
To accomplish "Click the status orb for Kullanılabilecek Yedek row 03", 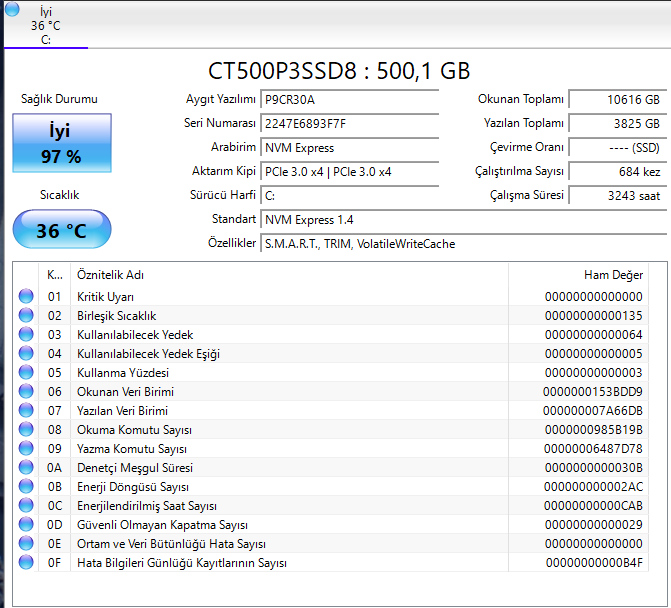I will click(26, 334).
